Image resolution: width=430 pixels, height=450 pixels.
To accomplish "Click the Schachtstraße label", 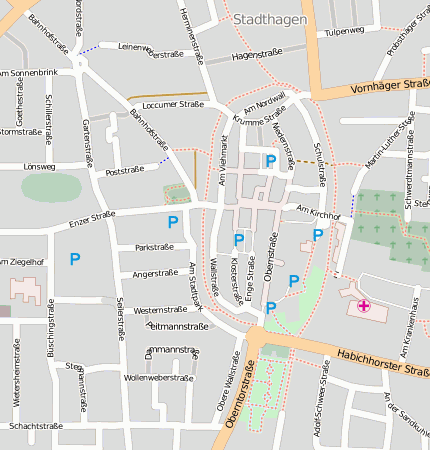I will click(36, 426).
